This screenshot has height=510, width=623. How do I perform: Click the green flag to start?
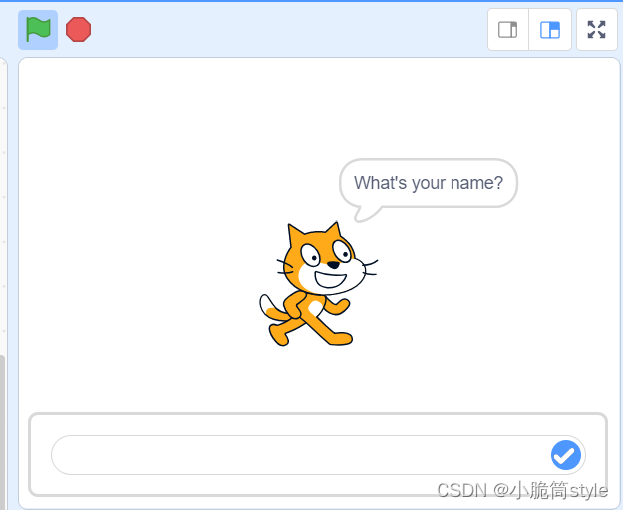click(x=38, y=30)
